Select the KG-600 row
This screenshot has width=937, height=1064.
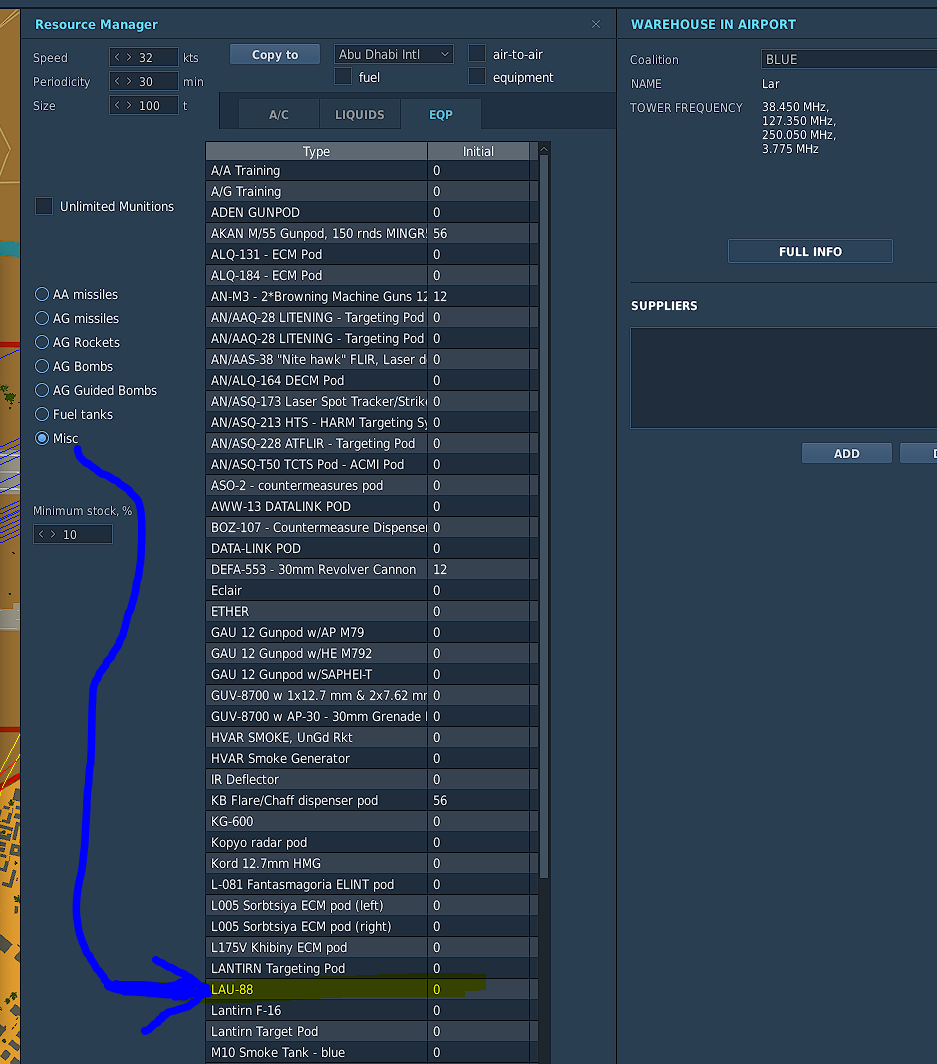click(372, 821)
